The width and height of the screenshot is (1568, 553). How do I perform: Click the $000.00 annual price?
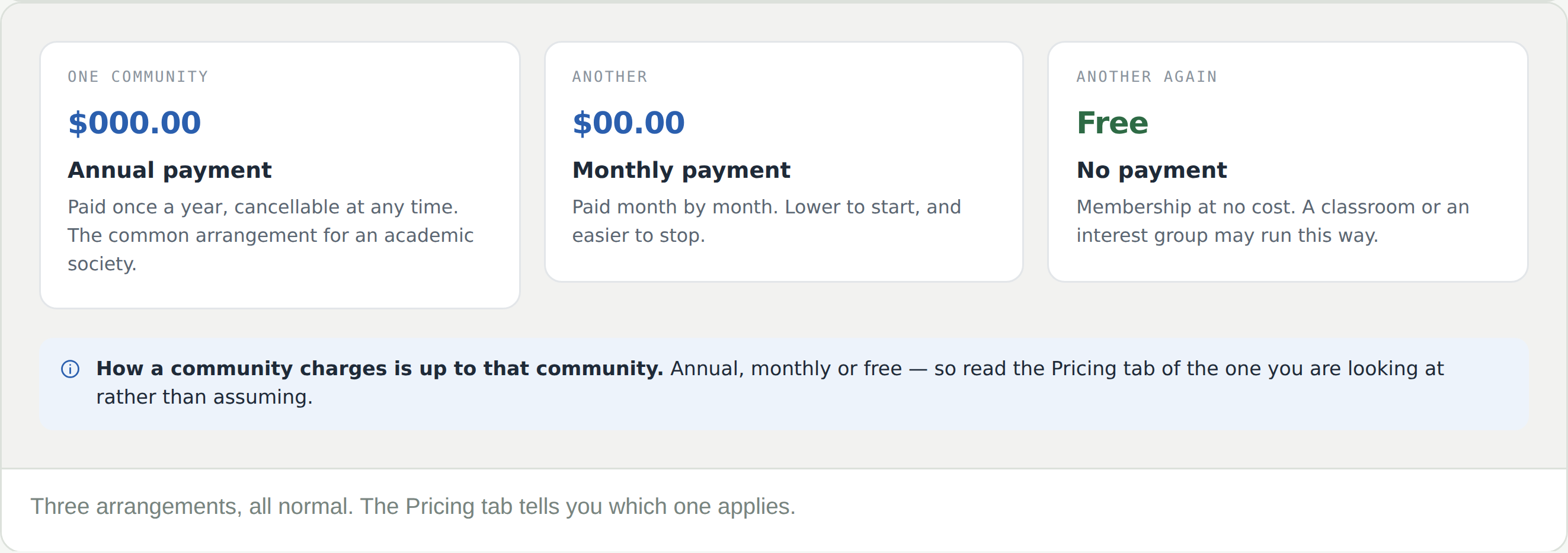tap(134, 123)
